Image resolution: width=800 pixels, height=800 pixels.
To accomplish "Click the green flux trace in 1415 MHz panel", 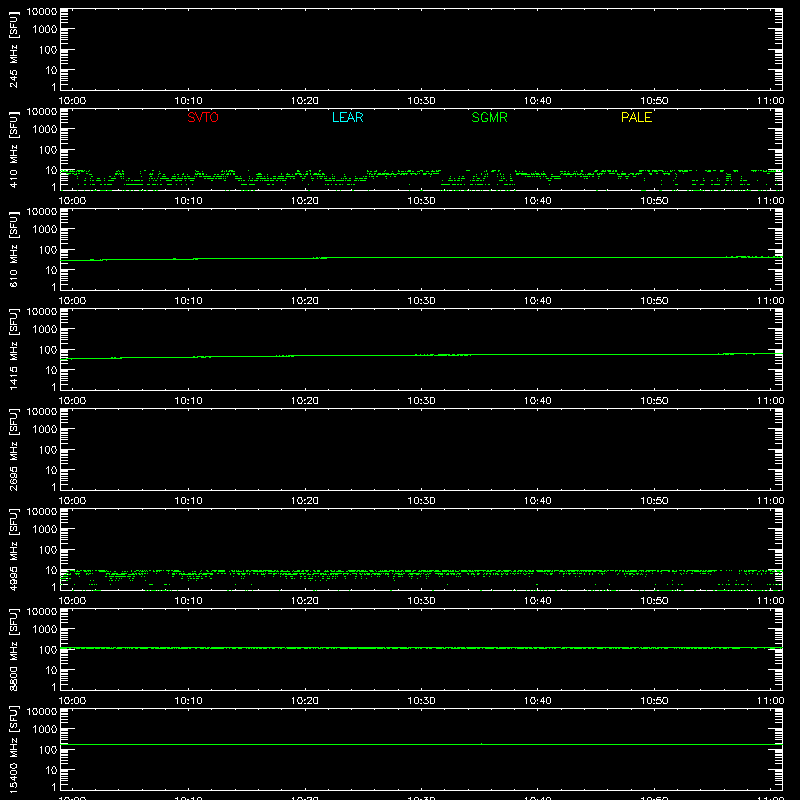I will click(x=421, y=355).
